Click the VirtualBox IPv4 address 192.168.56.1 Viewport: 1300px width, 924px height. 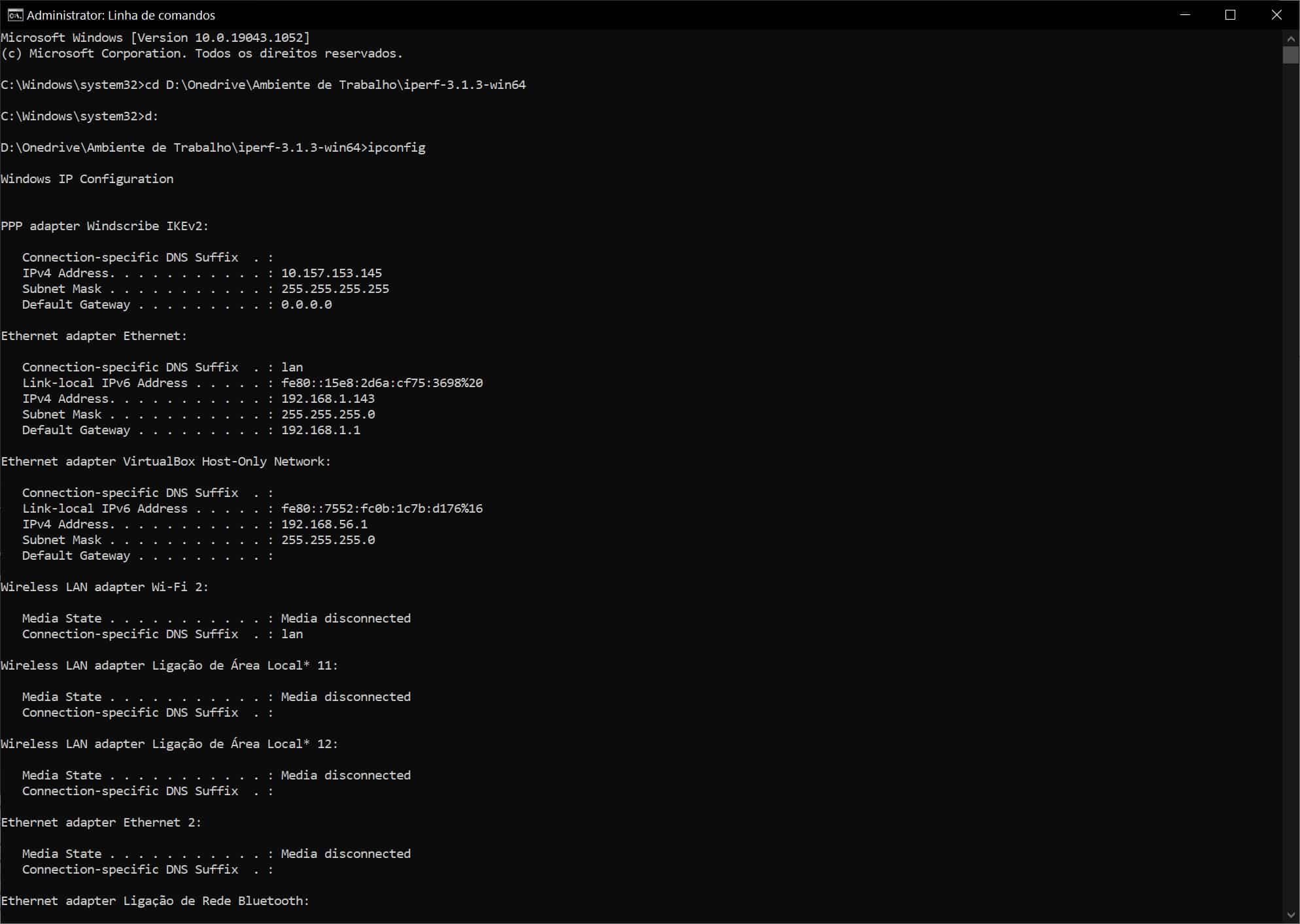[x=324, y=524]
